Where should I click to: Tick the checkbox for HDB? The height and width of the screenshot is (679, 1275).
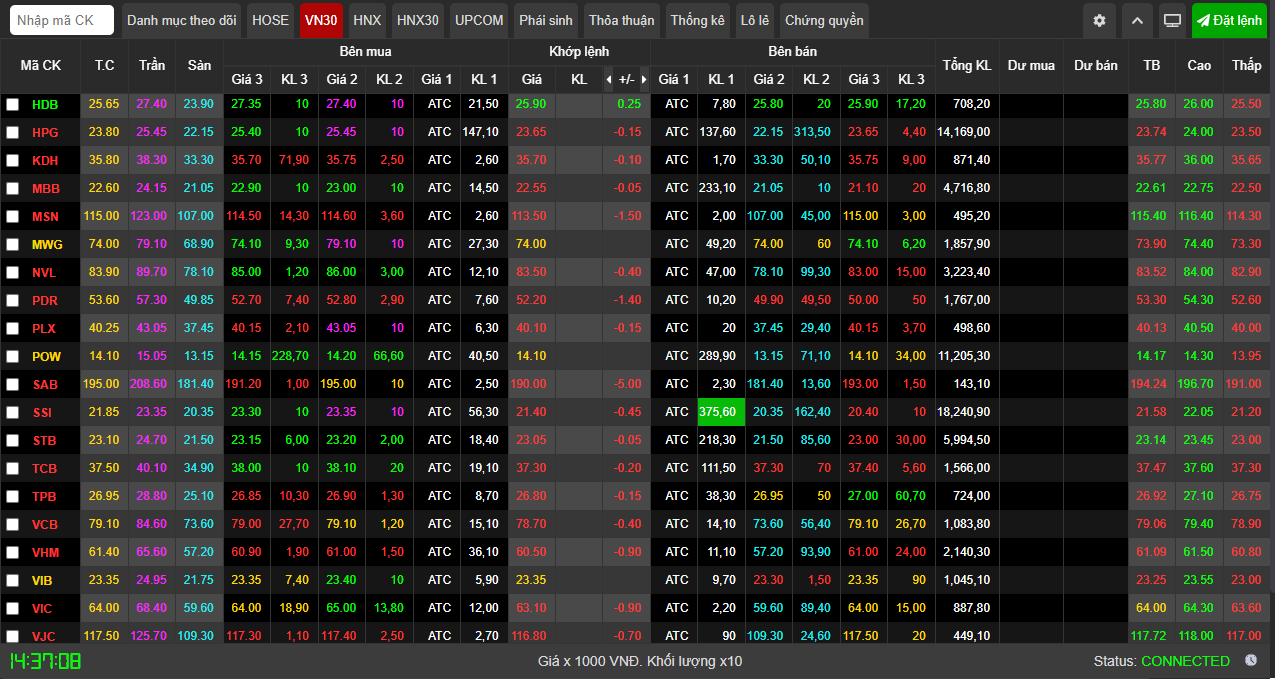(13, 104)
